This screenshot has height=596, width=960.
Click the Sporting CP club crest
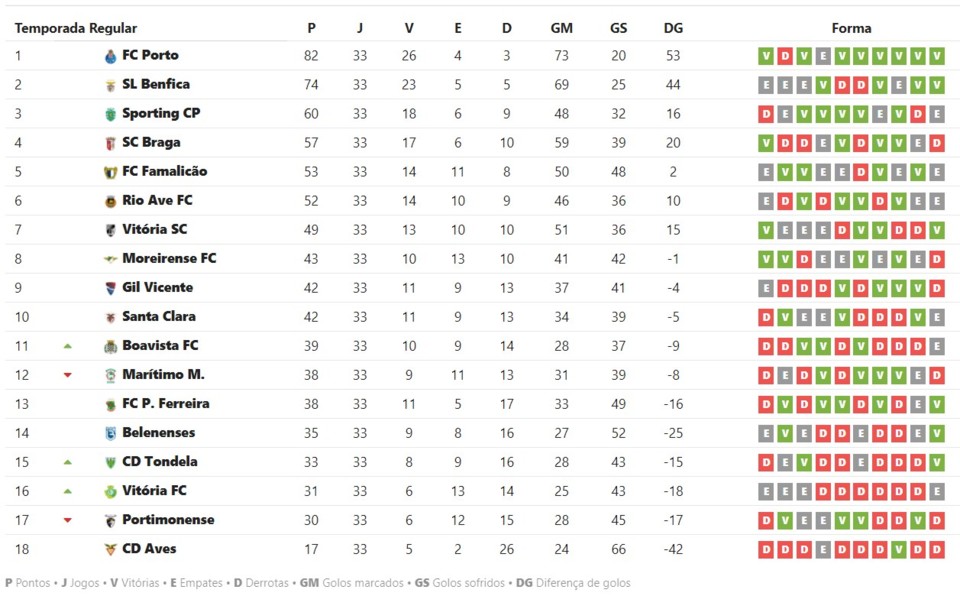click(111, 114)
